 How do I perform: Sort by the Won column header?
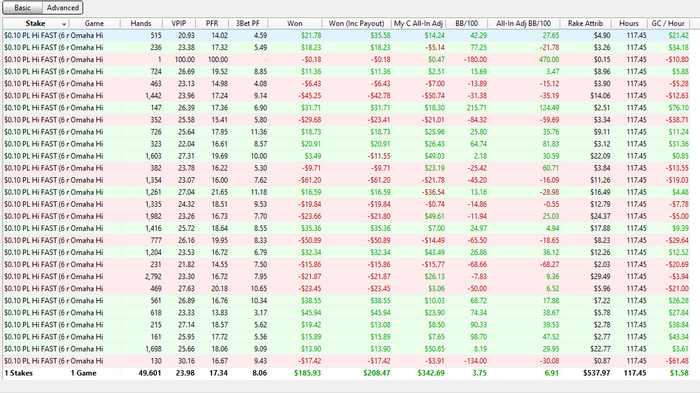(295, 23)
